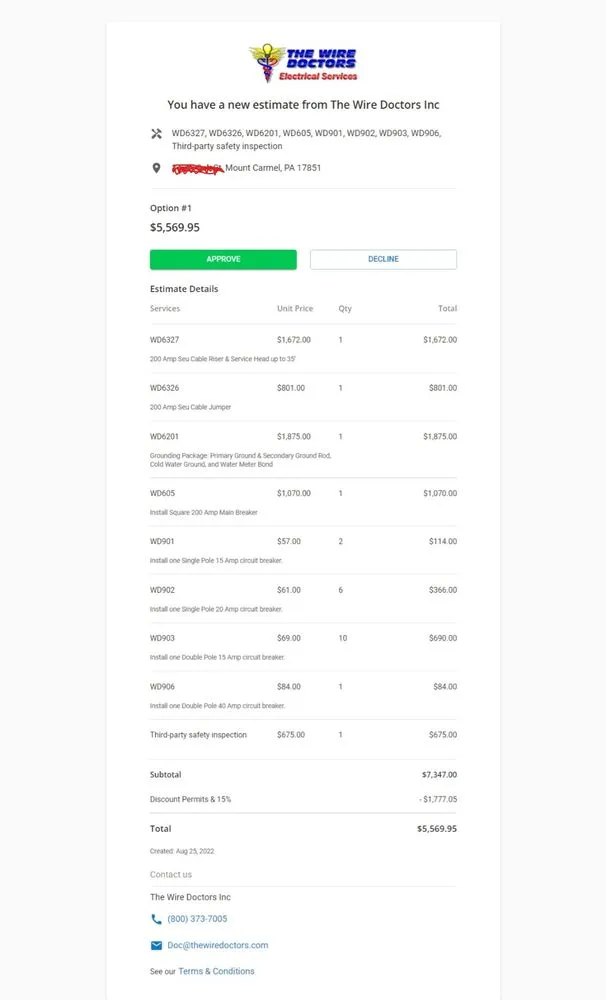Click the Option #1 heading
The height and width of the screenshot is (1000, 606).
pyautogui.click(x=170, y=208)
